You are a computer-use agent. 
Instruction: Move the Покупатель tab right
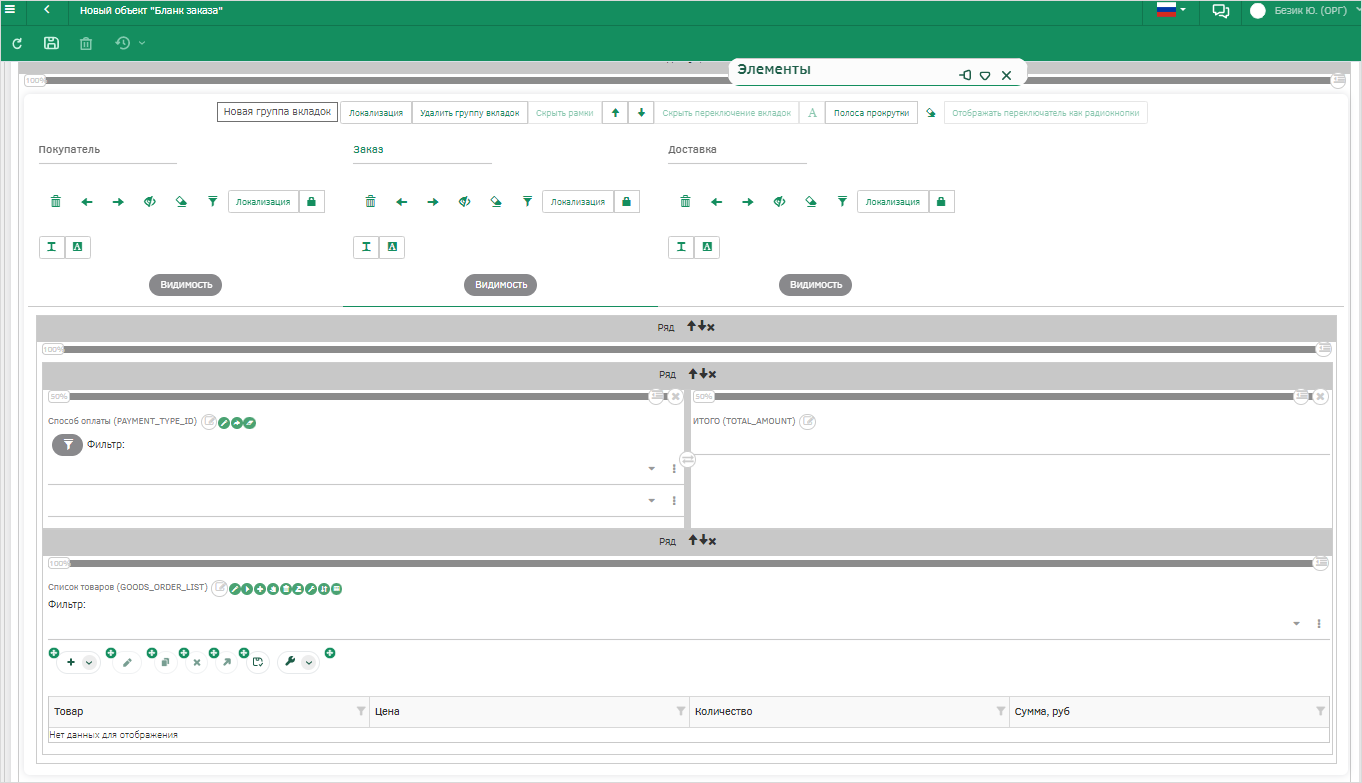[x=118, y=202]
